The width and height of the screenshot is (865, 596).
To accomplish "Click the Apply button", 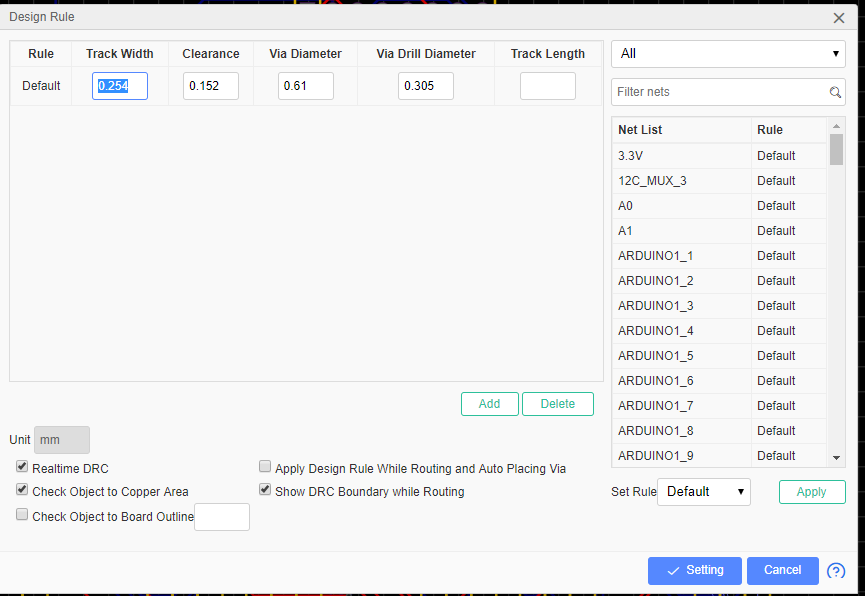I will (x=812, y=492).
